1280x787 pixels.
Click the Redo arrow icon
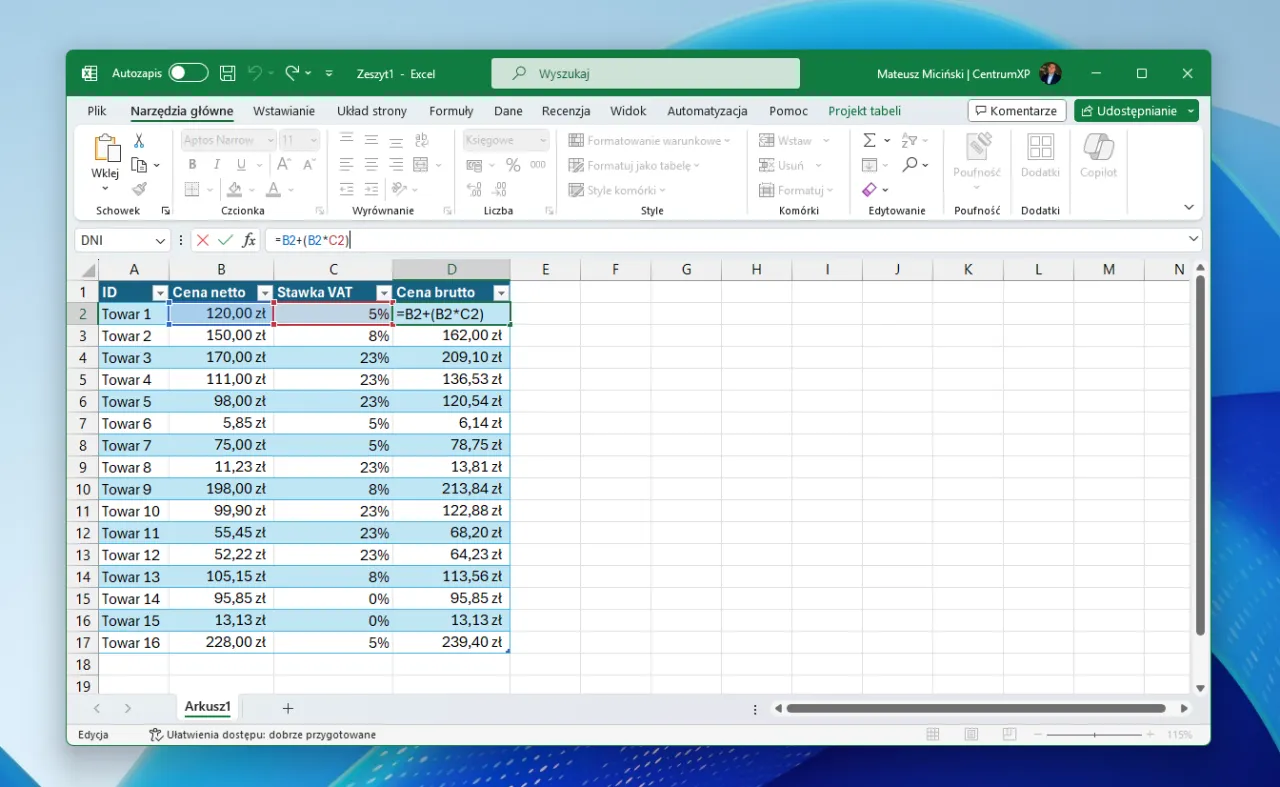[x=292, y=73]
